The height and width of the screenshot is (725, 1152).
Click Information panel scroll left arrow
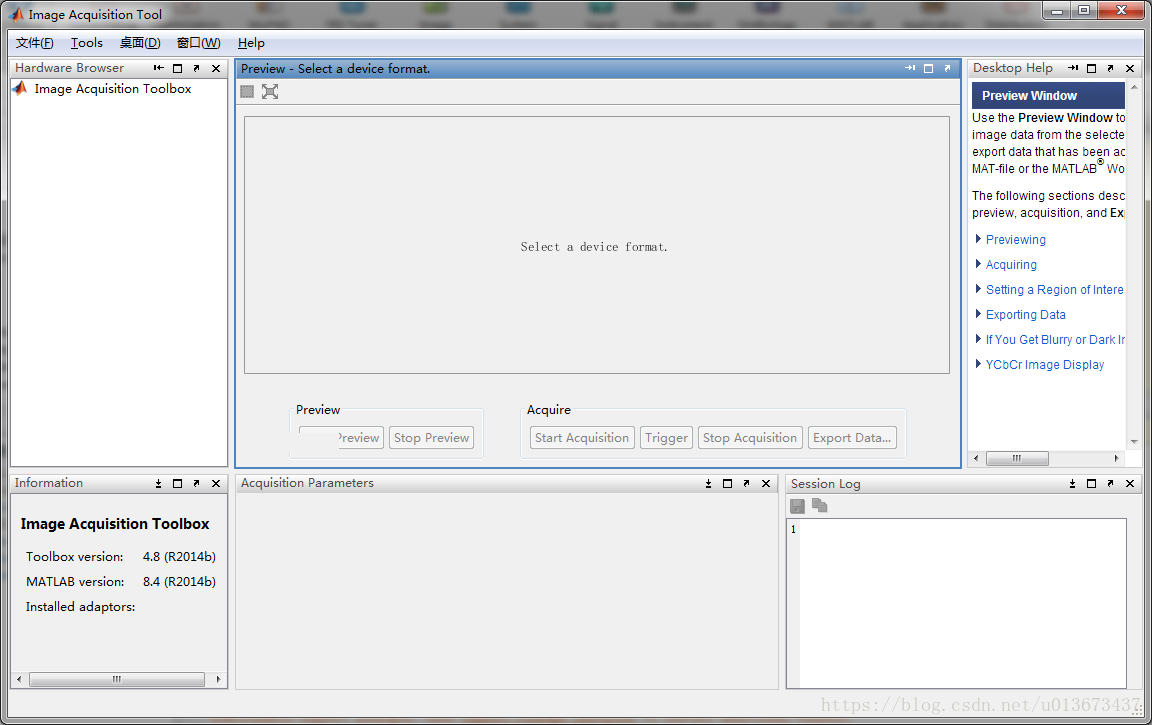tap(18, 679)
